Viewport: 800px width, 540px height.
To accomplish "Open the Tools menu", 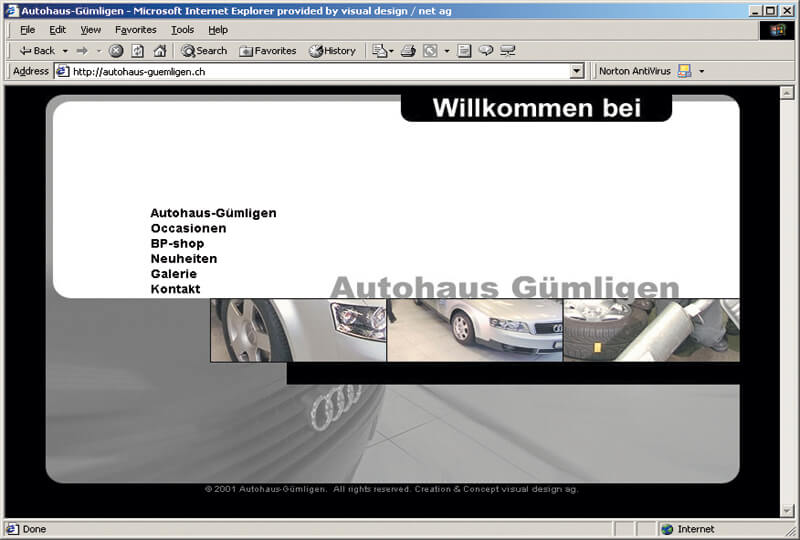I will coord(182,30).
